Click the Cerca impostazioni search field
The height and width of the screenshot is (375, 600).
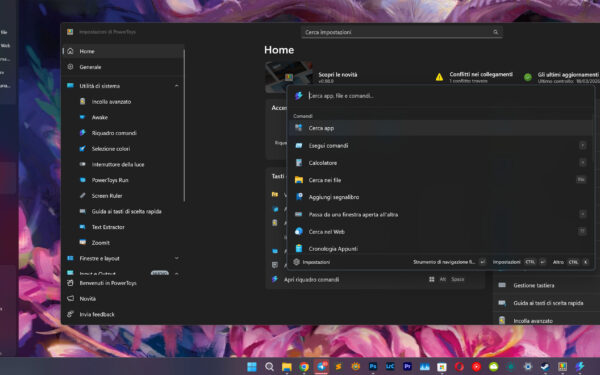coord(401,32)
